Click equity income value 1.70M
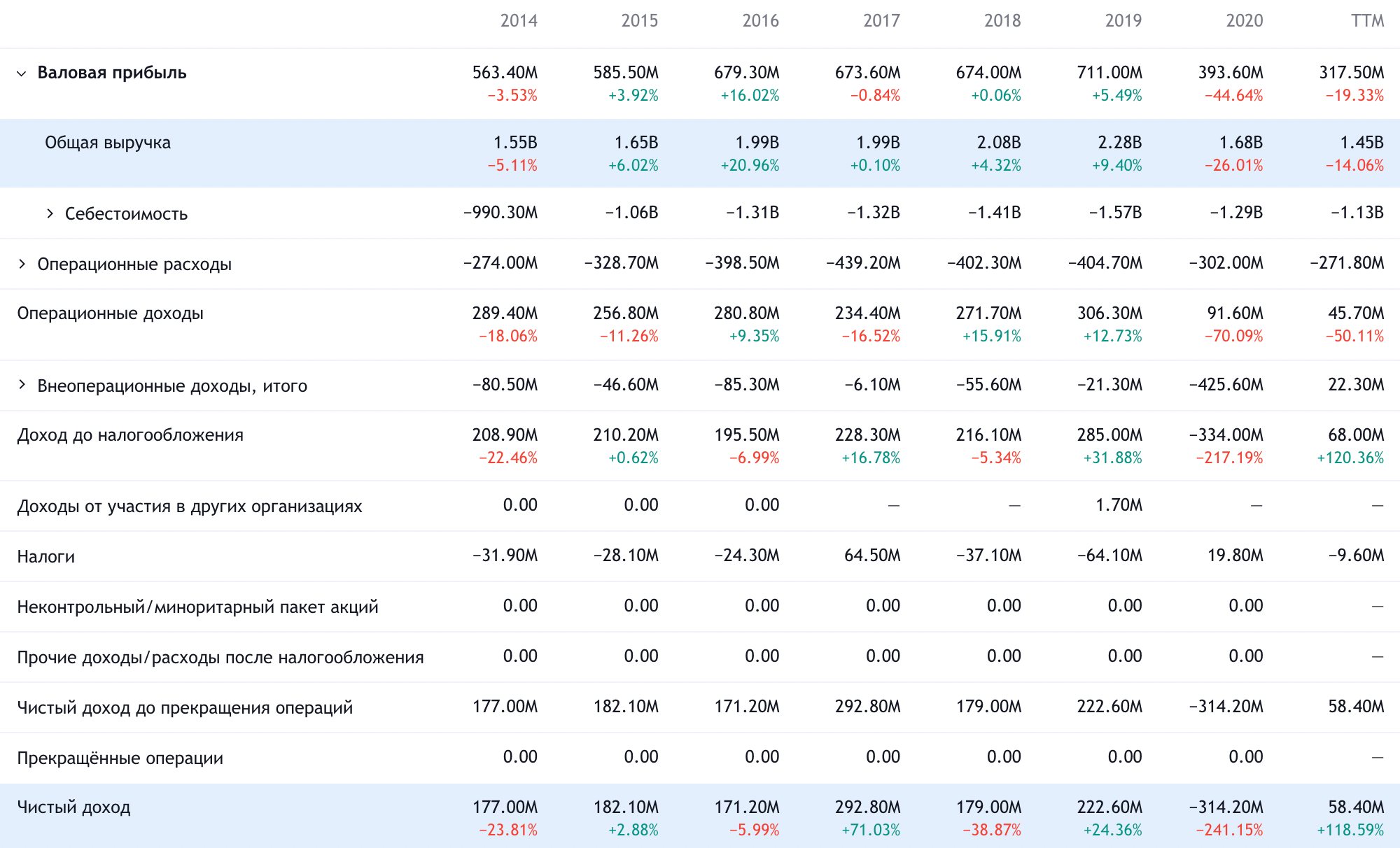Image resolution: width=1400 pixels, height=848 pixels. point(1119,505)
